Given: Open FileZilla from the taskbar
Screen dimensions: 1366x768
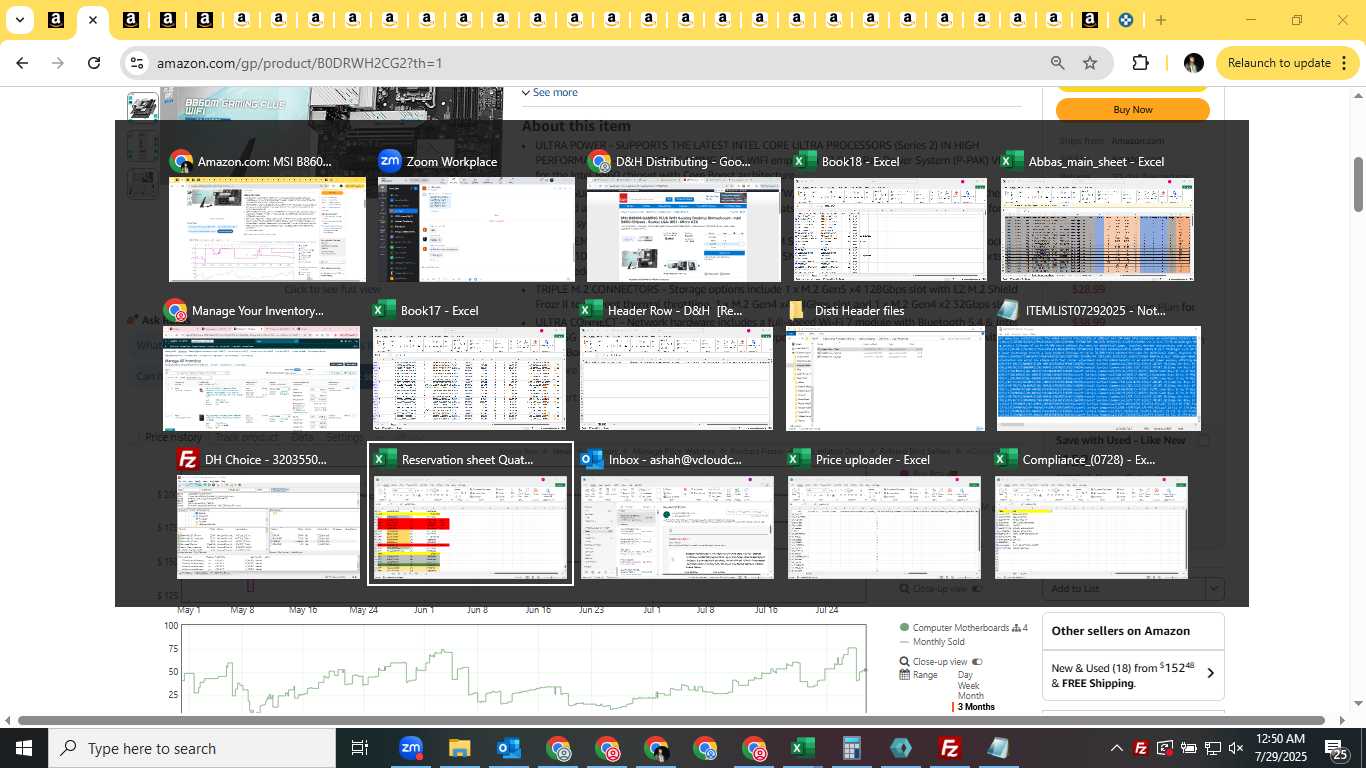Looking at the screenshot, I should coord(949,748).
